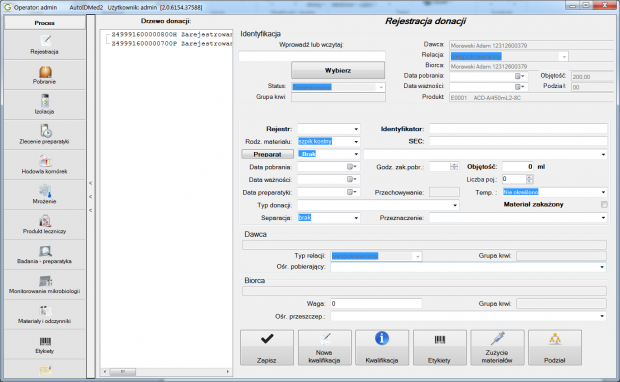Toggle the Materiał zakażony checkbox
The height and width of the screenshot is (382, 620).
[604, 204]
